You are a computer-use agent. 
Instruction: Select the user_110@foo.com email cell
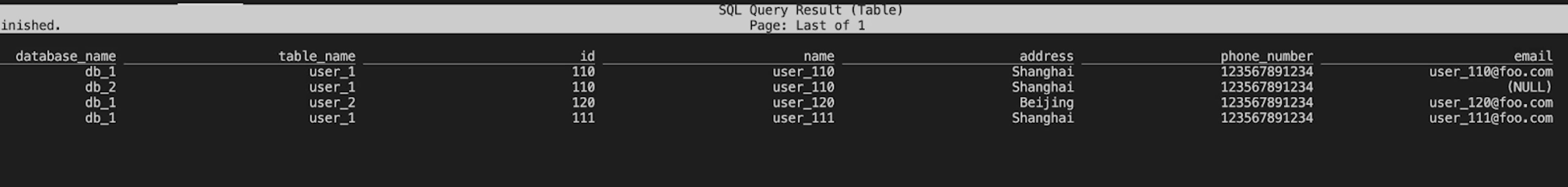pos(1491,72)
